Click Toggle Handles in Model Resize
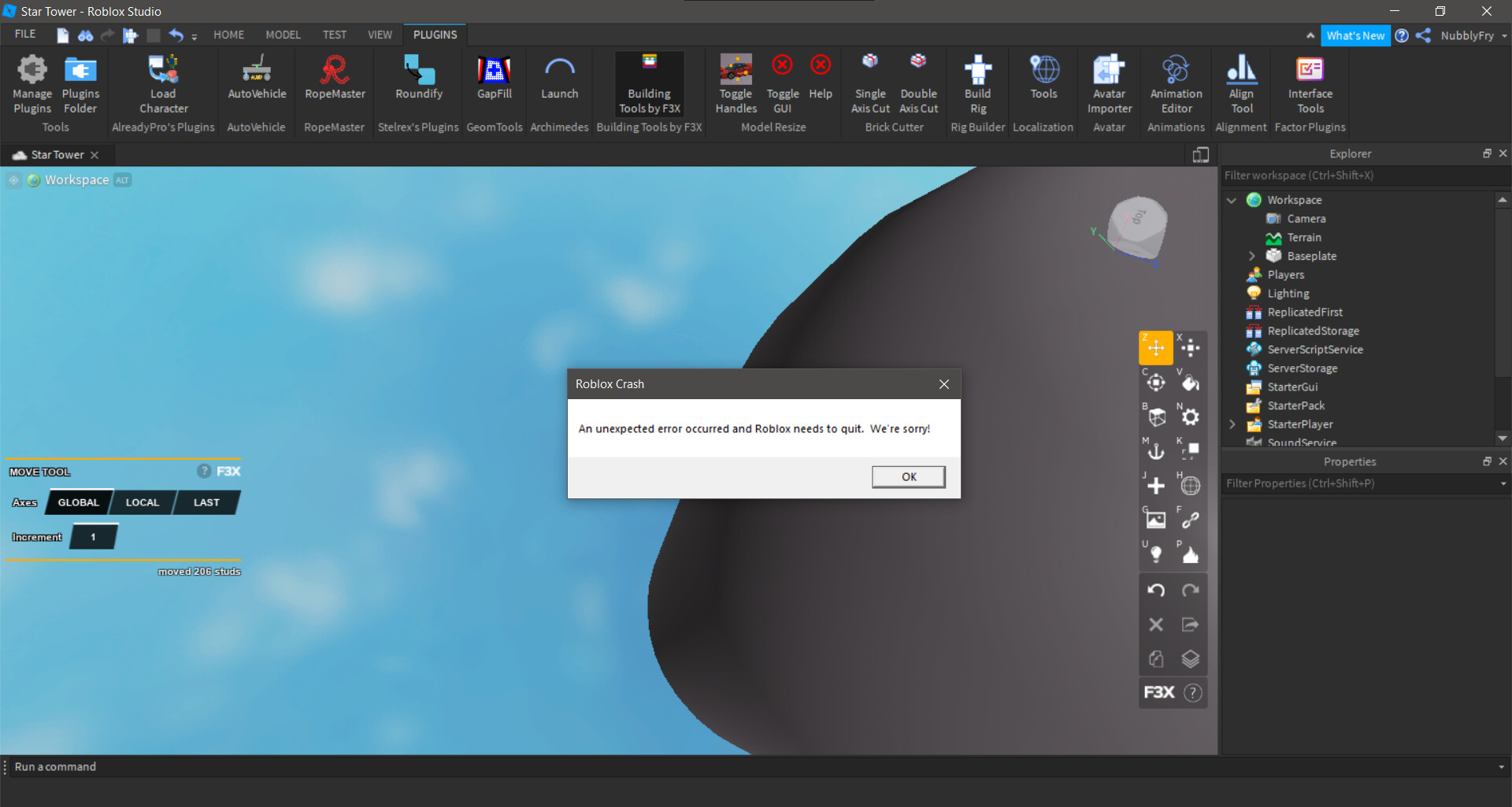This screenshot has height=807, width=1512. click(735, 83)
